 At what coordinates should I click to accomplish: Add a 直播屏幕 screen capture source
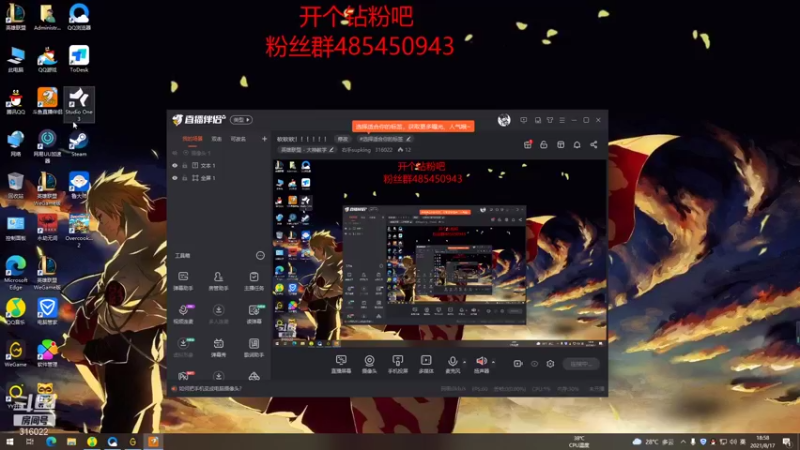[x=341, y=364]
